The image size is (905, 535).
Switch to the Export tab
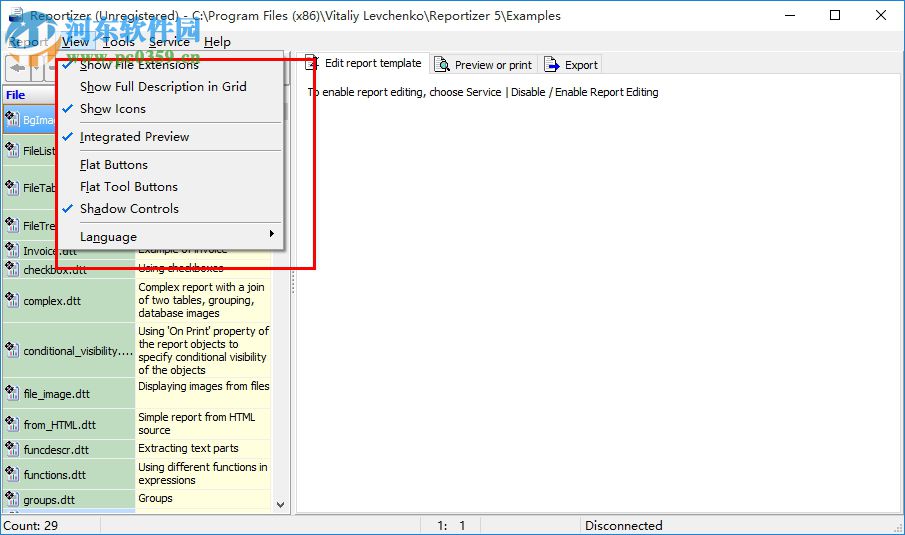pos(570,65)
